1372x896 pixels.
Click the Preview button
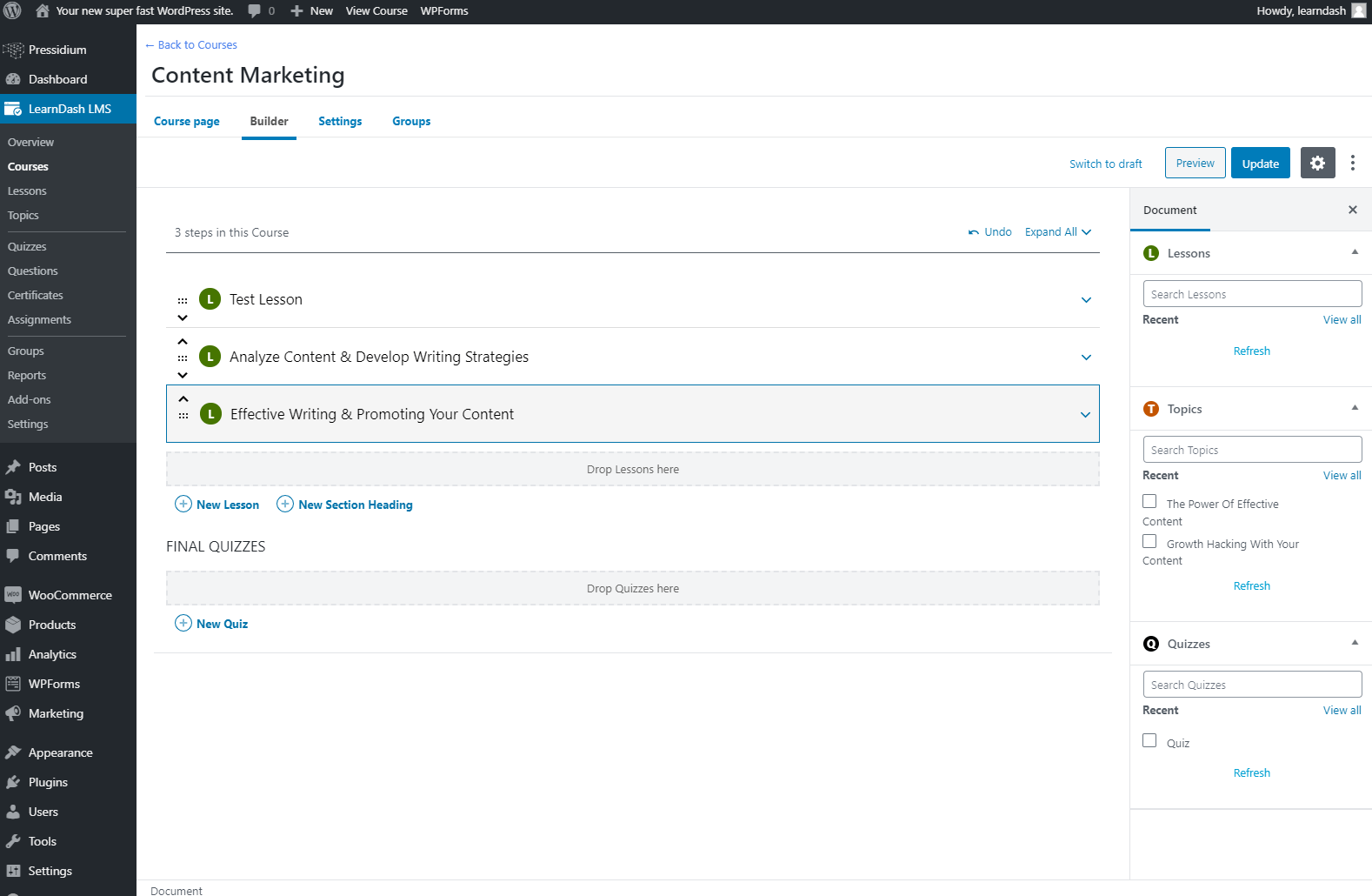(1196, 163)
